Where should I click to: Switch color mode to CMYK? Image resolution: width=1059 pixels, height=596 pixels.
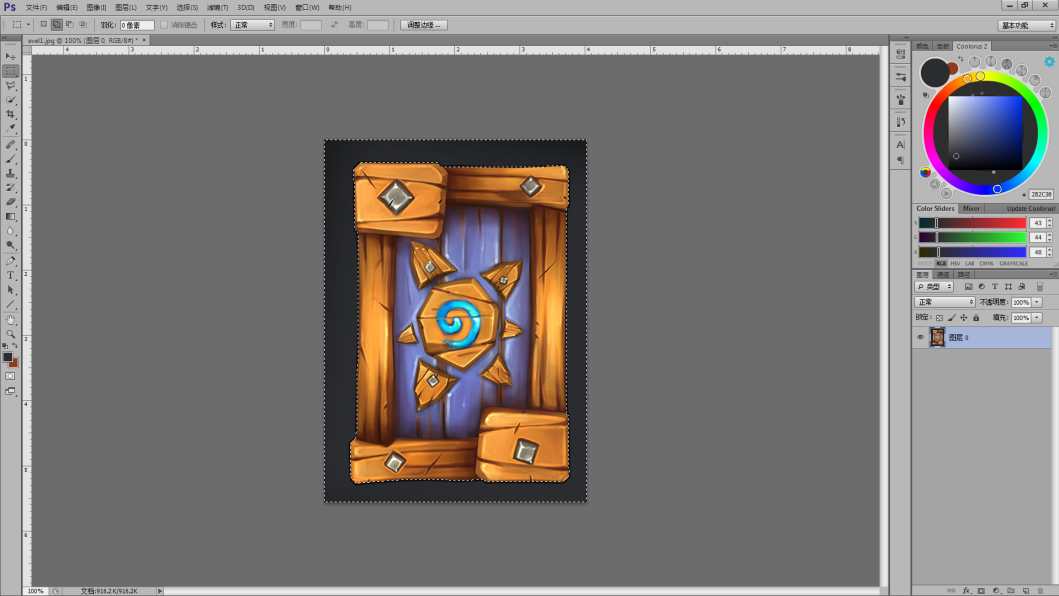coord(986,264)
